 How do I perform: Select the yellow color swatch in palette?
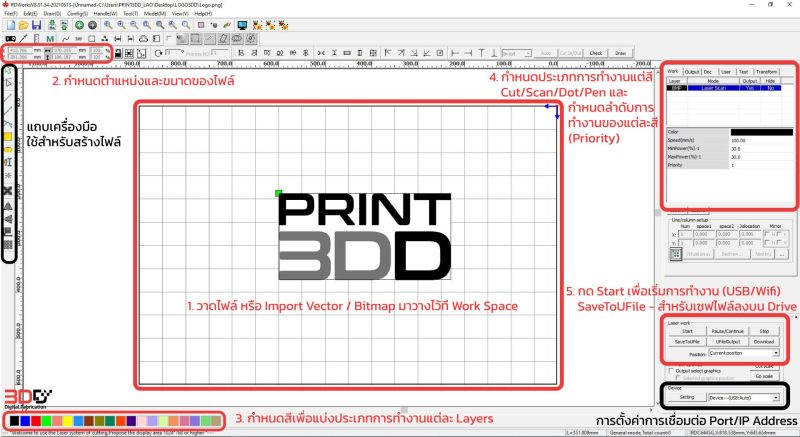(x=68, y=421)
